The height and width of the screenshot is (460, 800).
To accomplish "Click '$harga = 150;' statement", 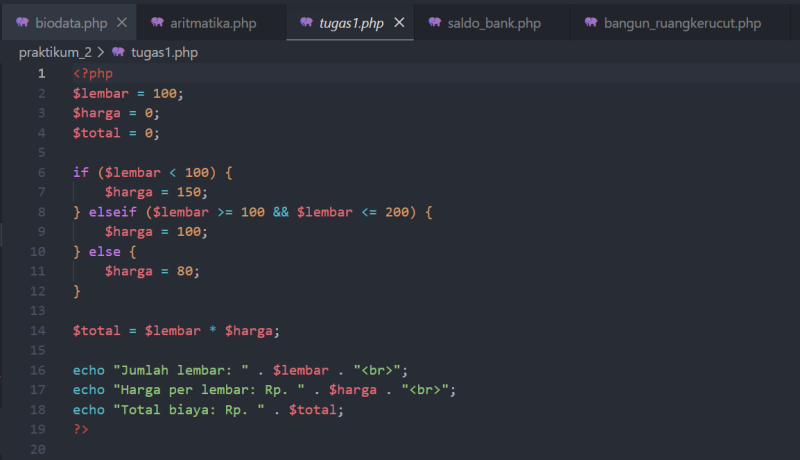I will [x=156, y=192].
